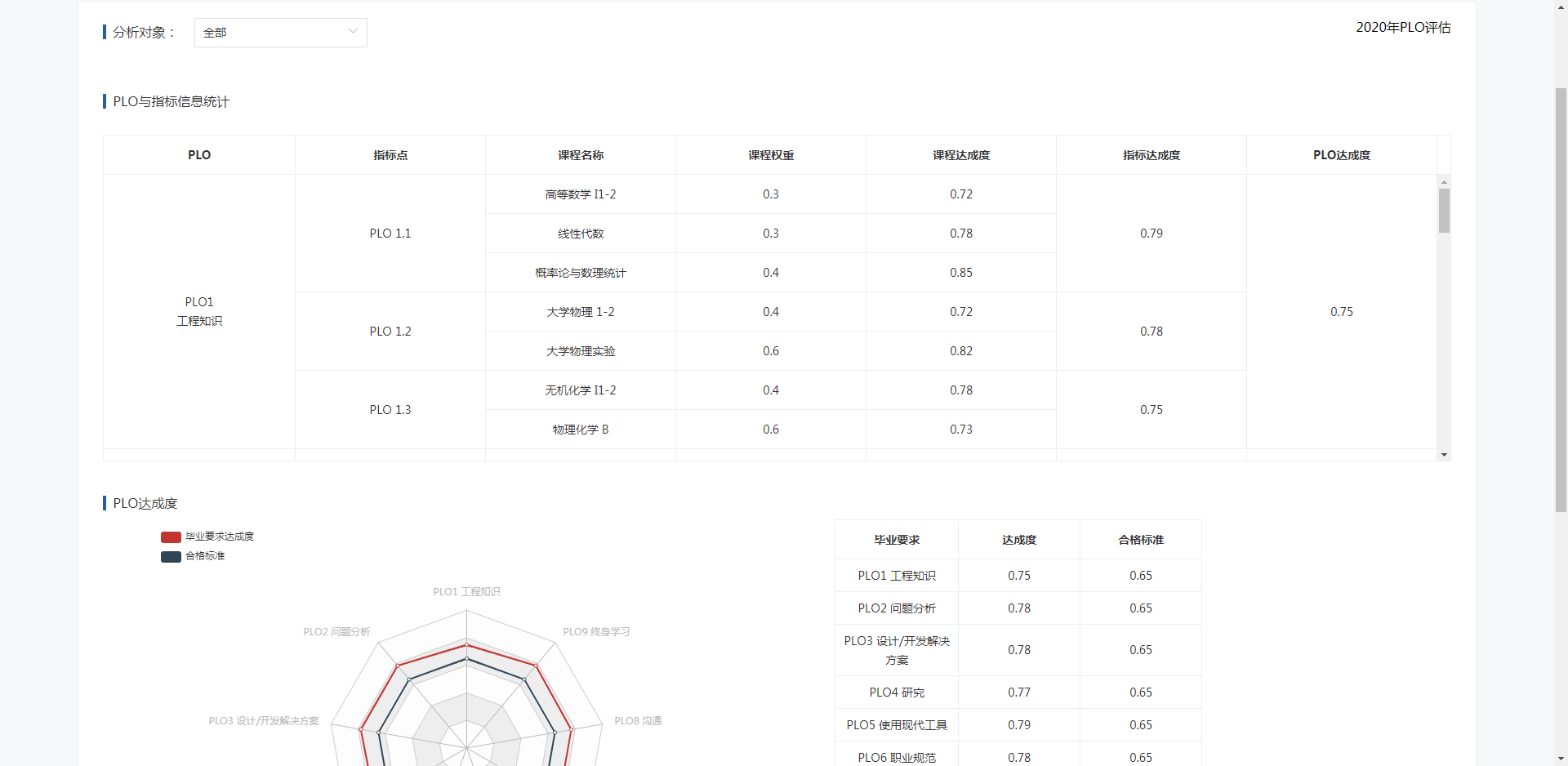Click the 课程达成度 column header
This screenshot has height=766, width=1568.
[x=960, y=155]
